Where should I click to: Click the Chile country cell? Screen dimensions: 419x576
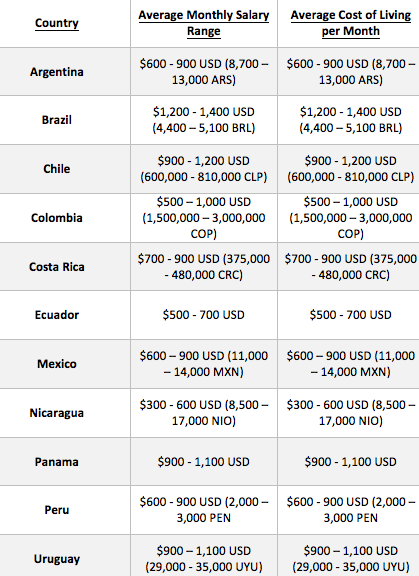[57, 169]
